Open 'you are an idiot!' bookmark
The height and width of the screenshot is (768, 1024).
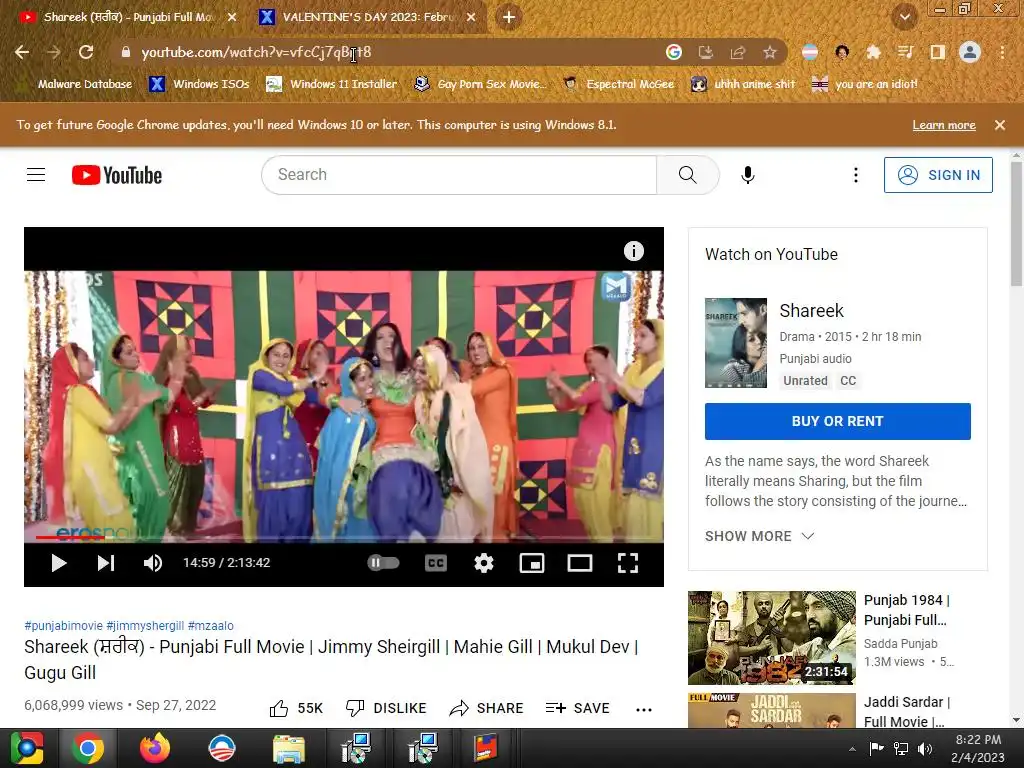[x=865, y=84]
